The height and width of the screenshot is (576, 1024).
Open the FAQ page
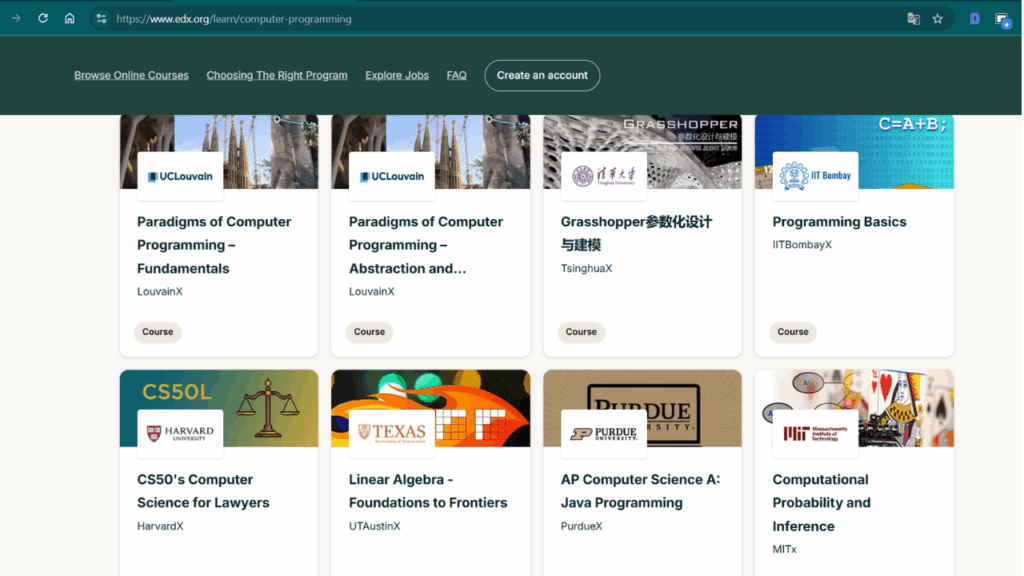tap(456, 75)
